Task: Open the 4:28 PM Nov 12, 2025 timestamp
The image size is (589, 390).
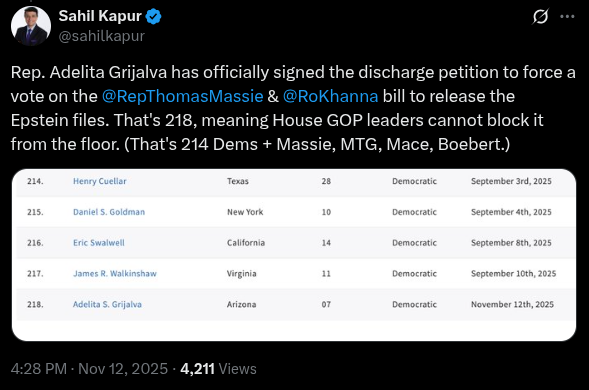Action: click(x=89, y=369)
